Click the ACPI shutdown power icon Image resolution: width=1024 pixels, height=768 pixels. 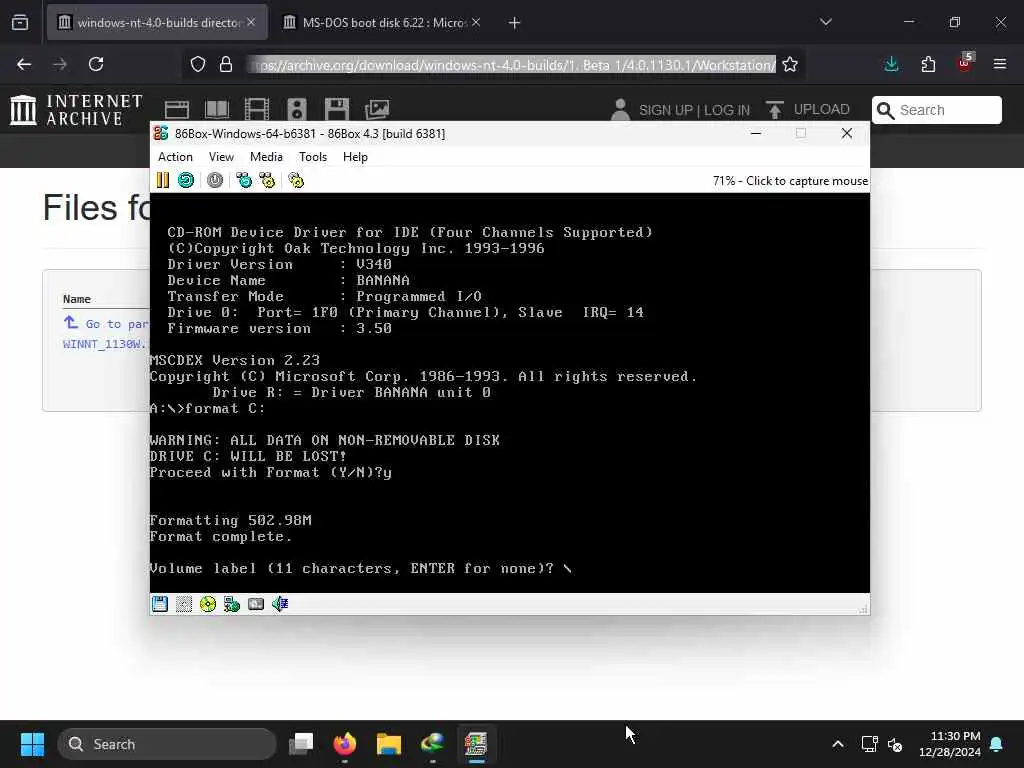215,180
